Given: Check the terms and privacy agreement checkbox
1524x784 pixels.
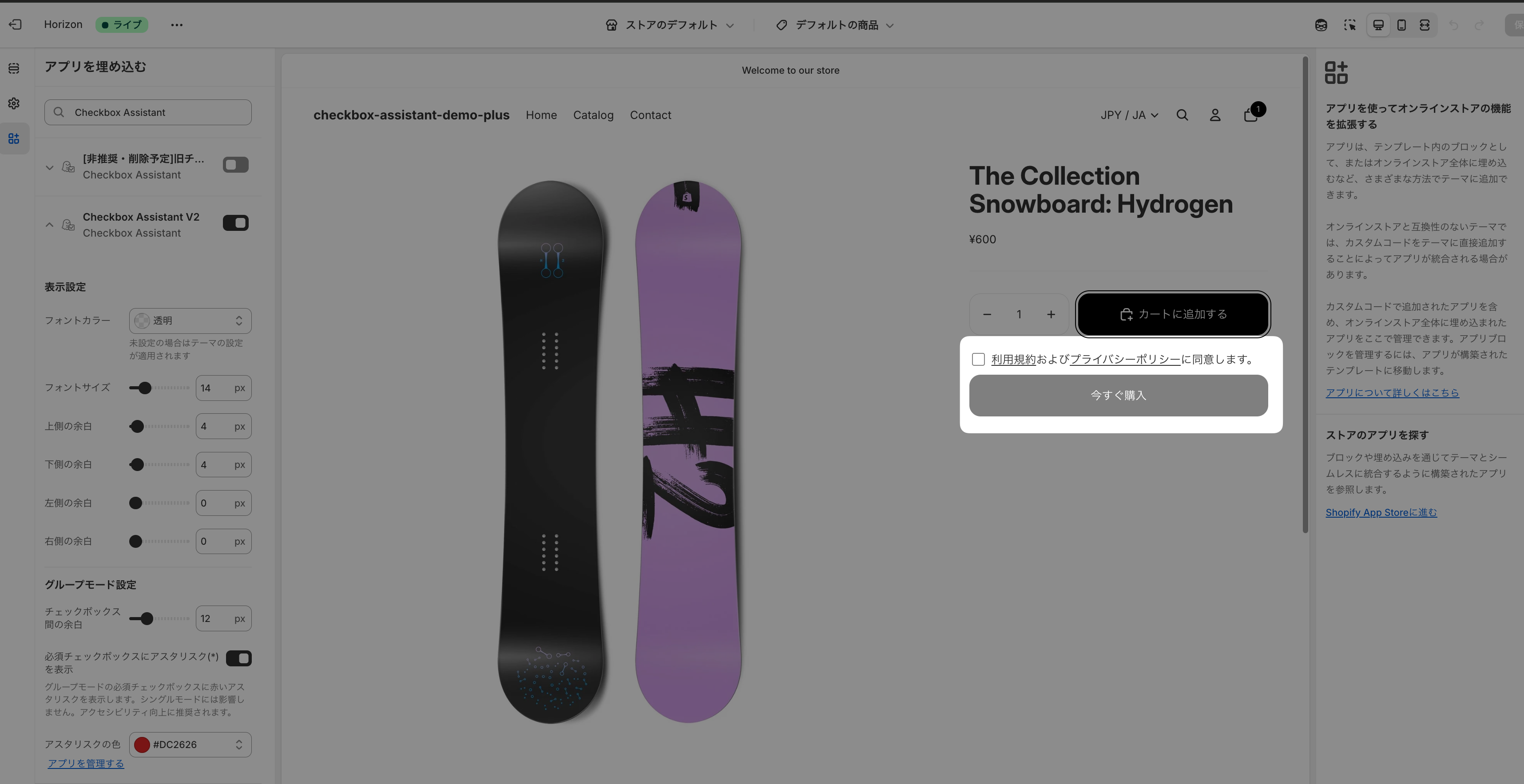Looking at the screenshot, I should (979, 360).
